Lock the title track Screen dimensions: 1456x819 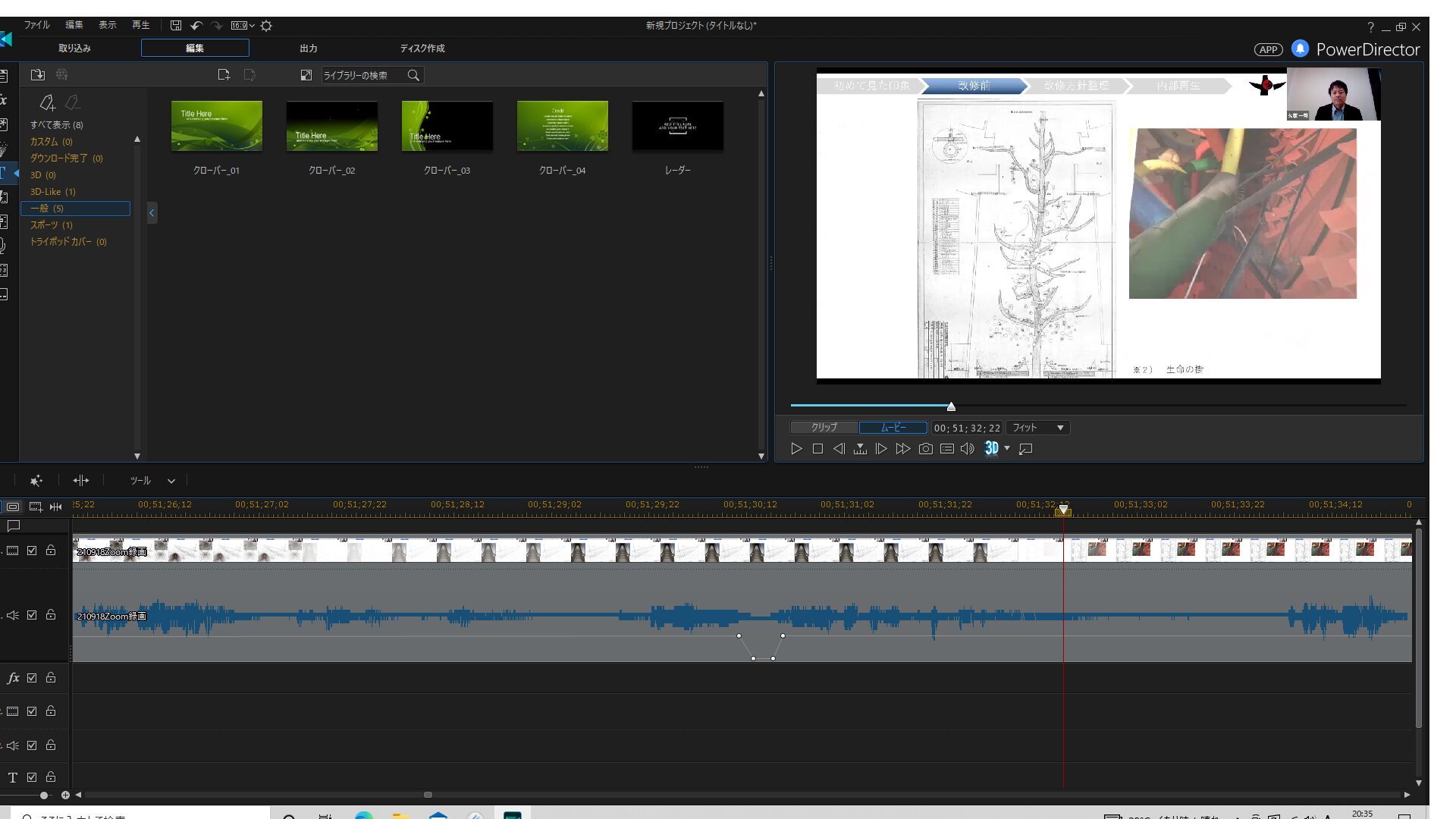tap(51, 777)
